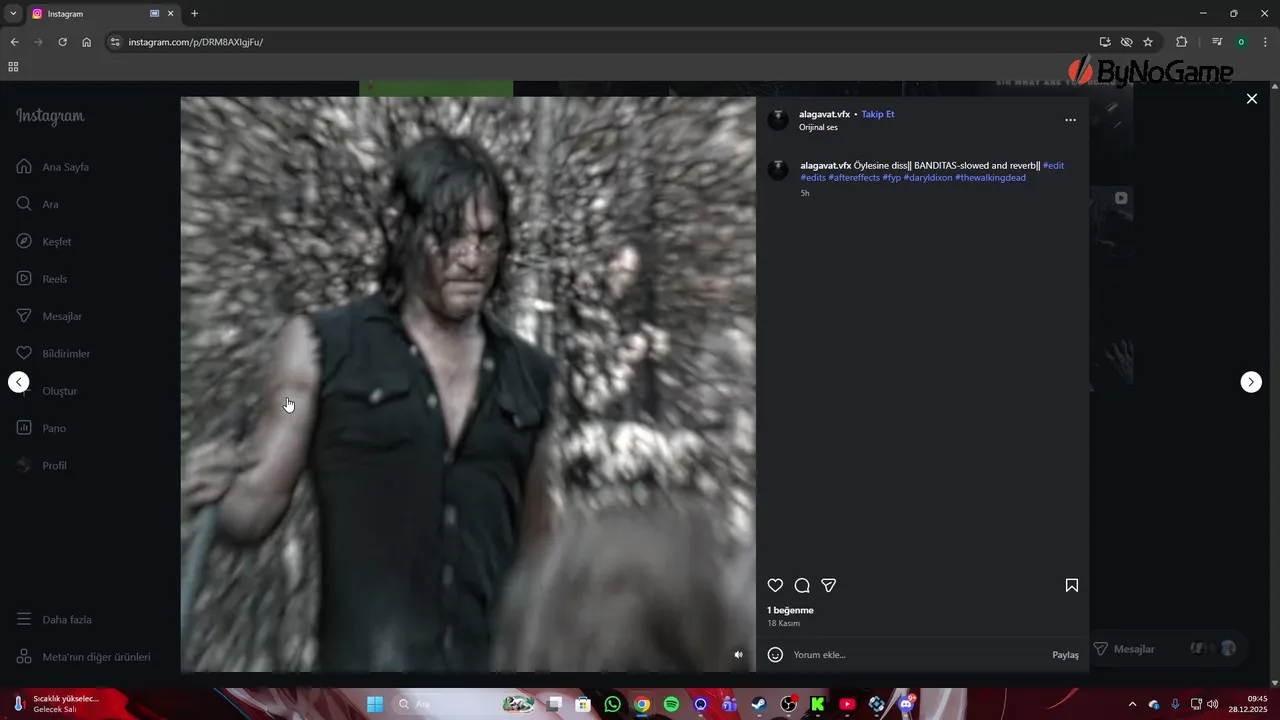Click the Instagram logo
This screenshot has height=720, width=1280.
coord(50,116)
